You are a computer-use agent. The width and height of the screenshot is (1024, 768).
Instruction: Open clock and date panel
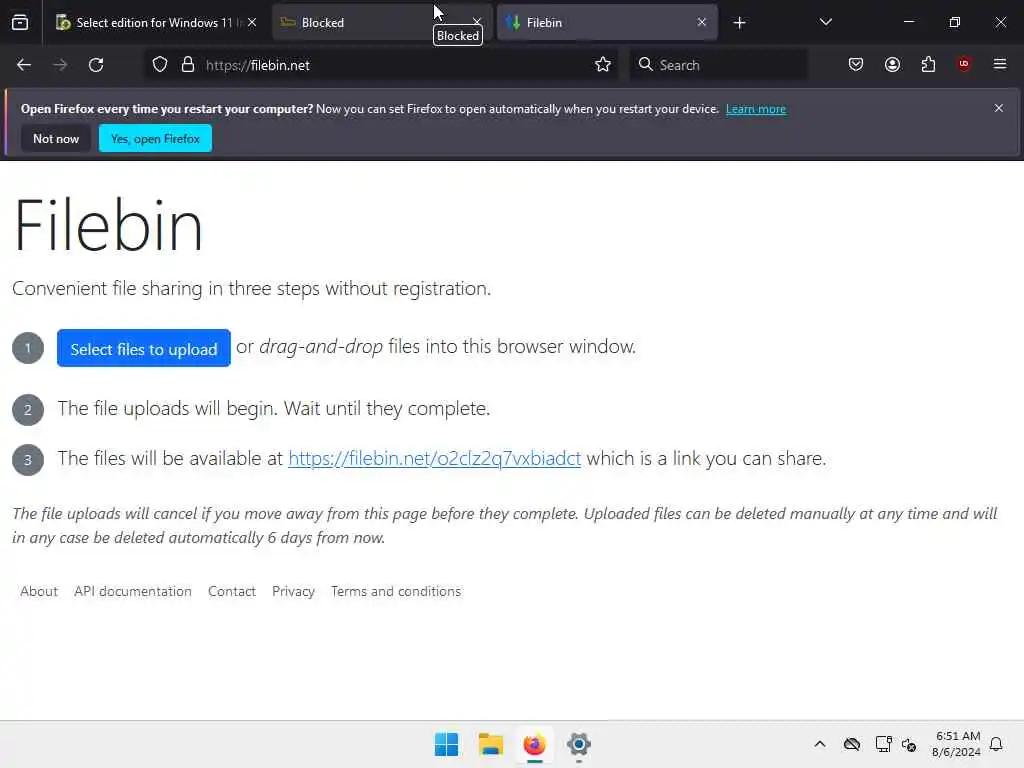click(x=956, y=744)
